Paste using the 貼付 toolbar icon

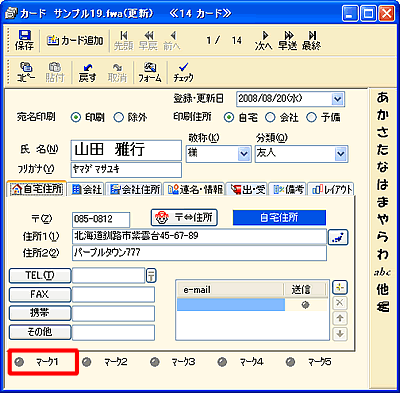[x=55, y=72]
